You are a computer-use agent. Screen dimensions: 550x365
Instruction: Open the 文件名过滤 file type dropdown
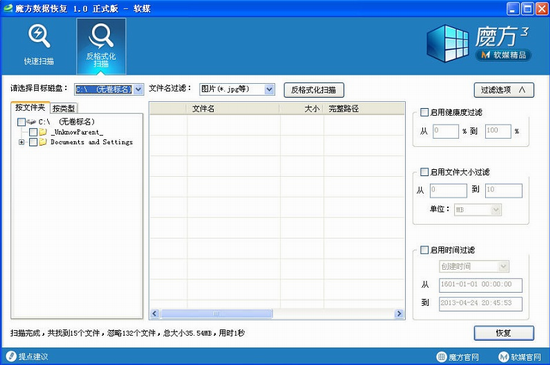coord(269,89)
